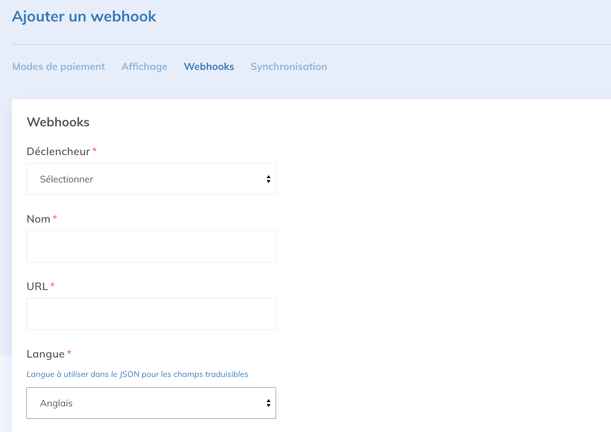
Task: Click the Langue JSON help text
Action: pyautogui.click(x=137, y=374)
